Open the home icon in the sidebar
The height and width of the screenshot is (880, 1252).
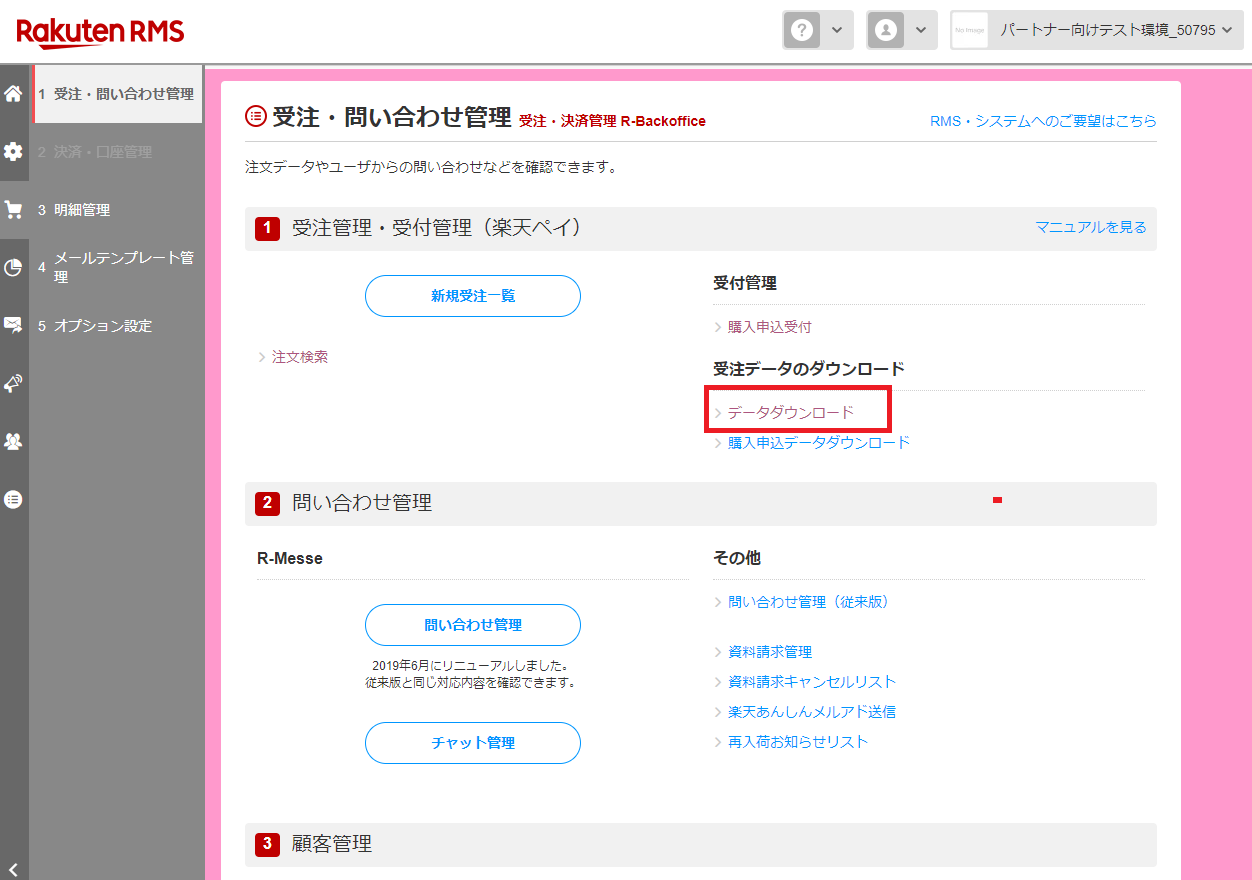click(13, 94)
